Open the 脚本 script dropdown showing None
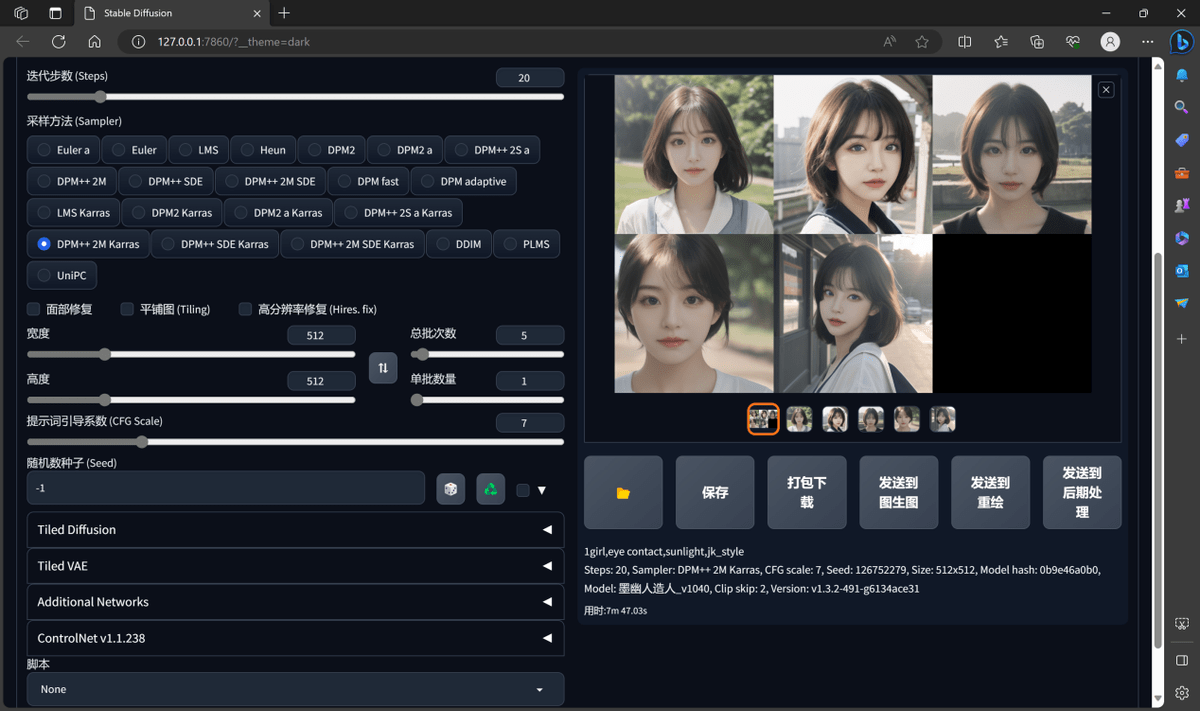Image resolution: width=1200 pixels, height=711 pixels. tap(295, 689)
